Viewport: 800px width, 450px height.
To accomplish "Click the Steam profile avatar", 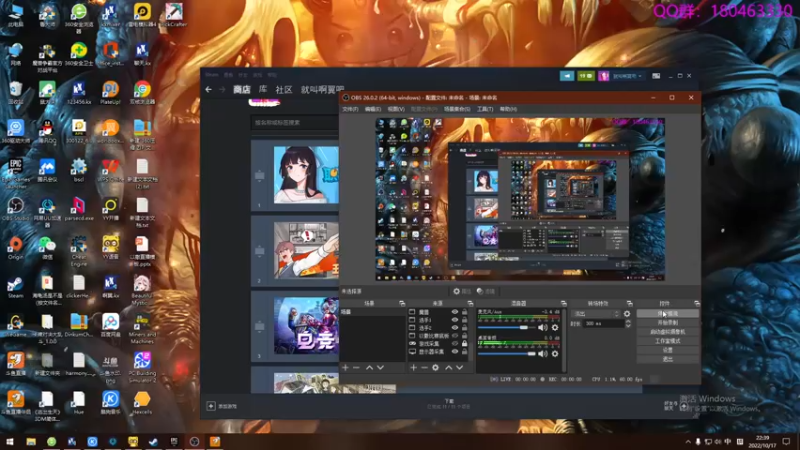I will click(x=604, y=76).
